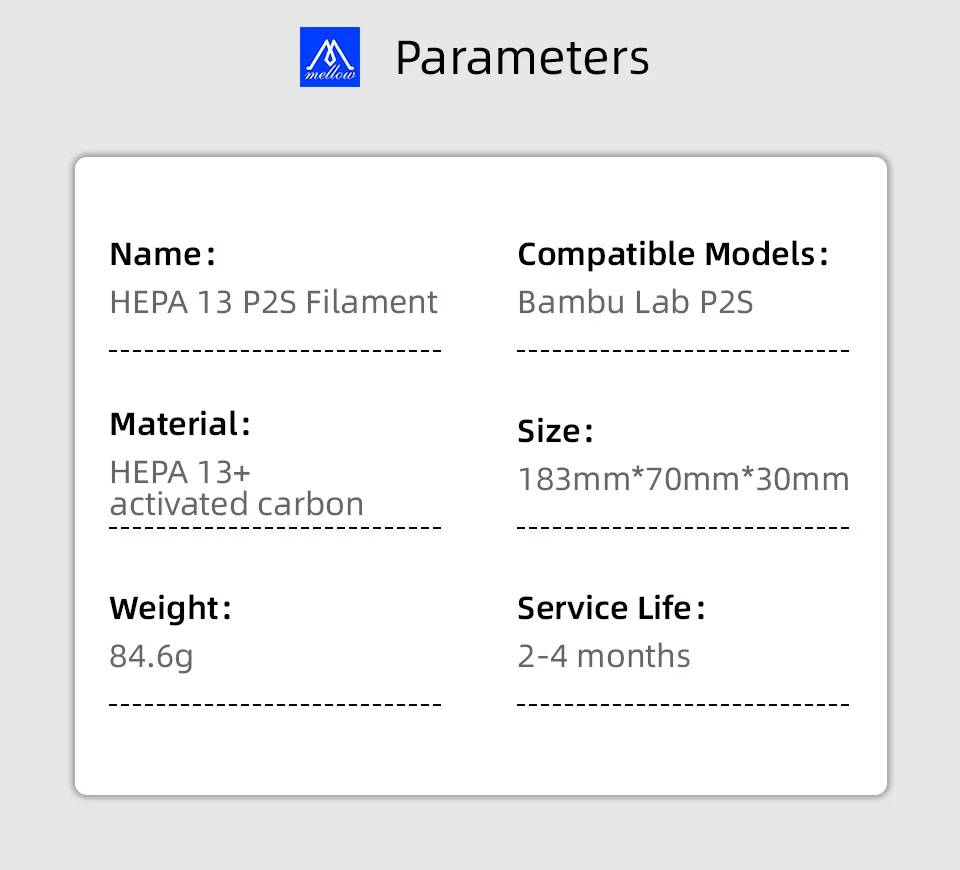Select the Compatible Models label
This screenshot has width=960, height=870.
pyautogui.click(x=672, y=255)
